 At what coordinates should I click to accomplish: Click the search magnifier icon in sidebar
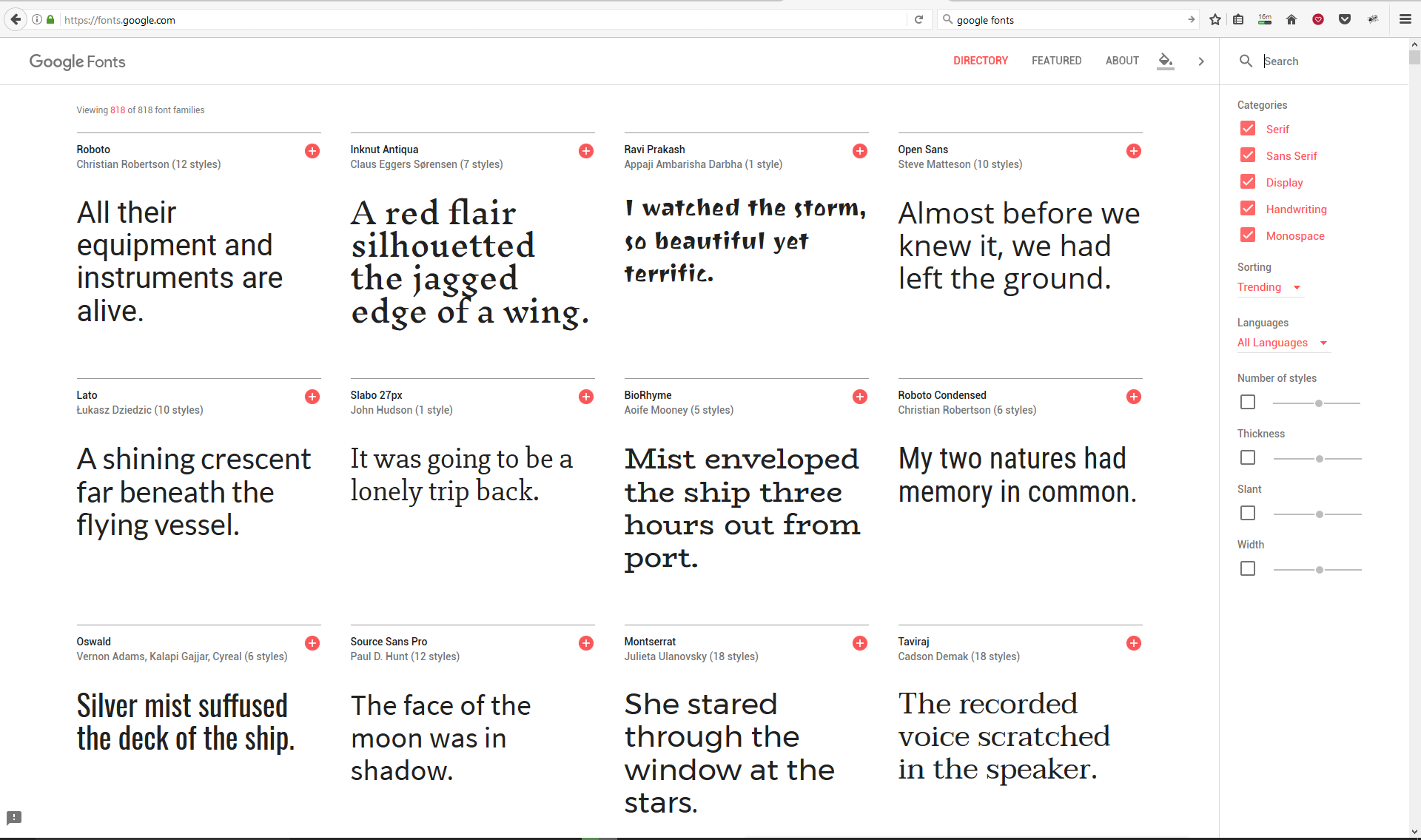tap(1246, 61)
